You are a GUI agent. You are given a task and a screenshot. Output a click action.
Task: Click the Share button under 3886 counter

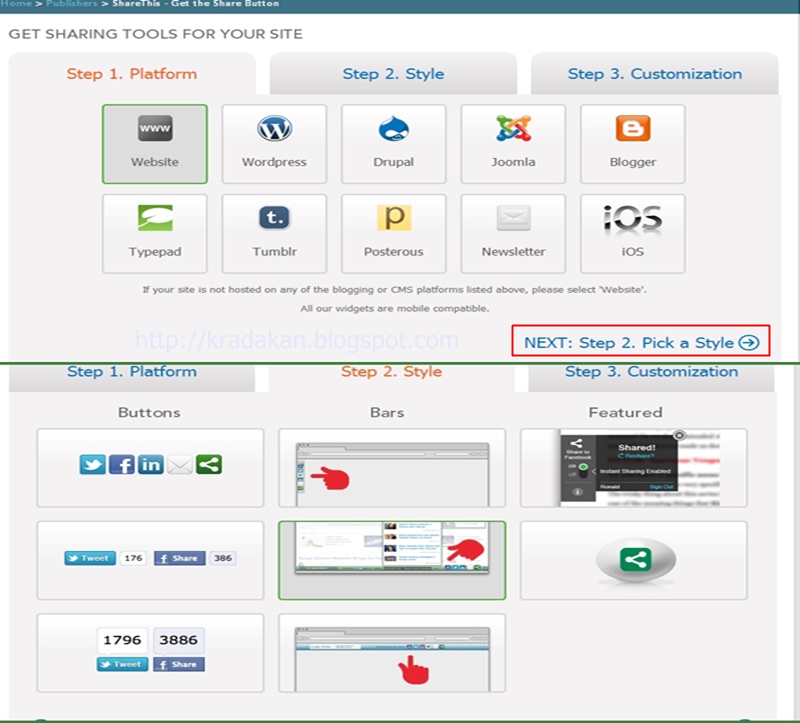click(x=179, y=664)
